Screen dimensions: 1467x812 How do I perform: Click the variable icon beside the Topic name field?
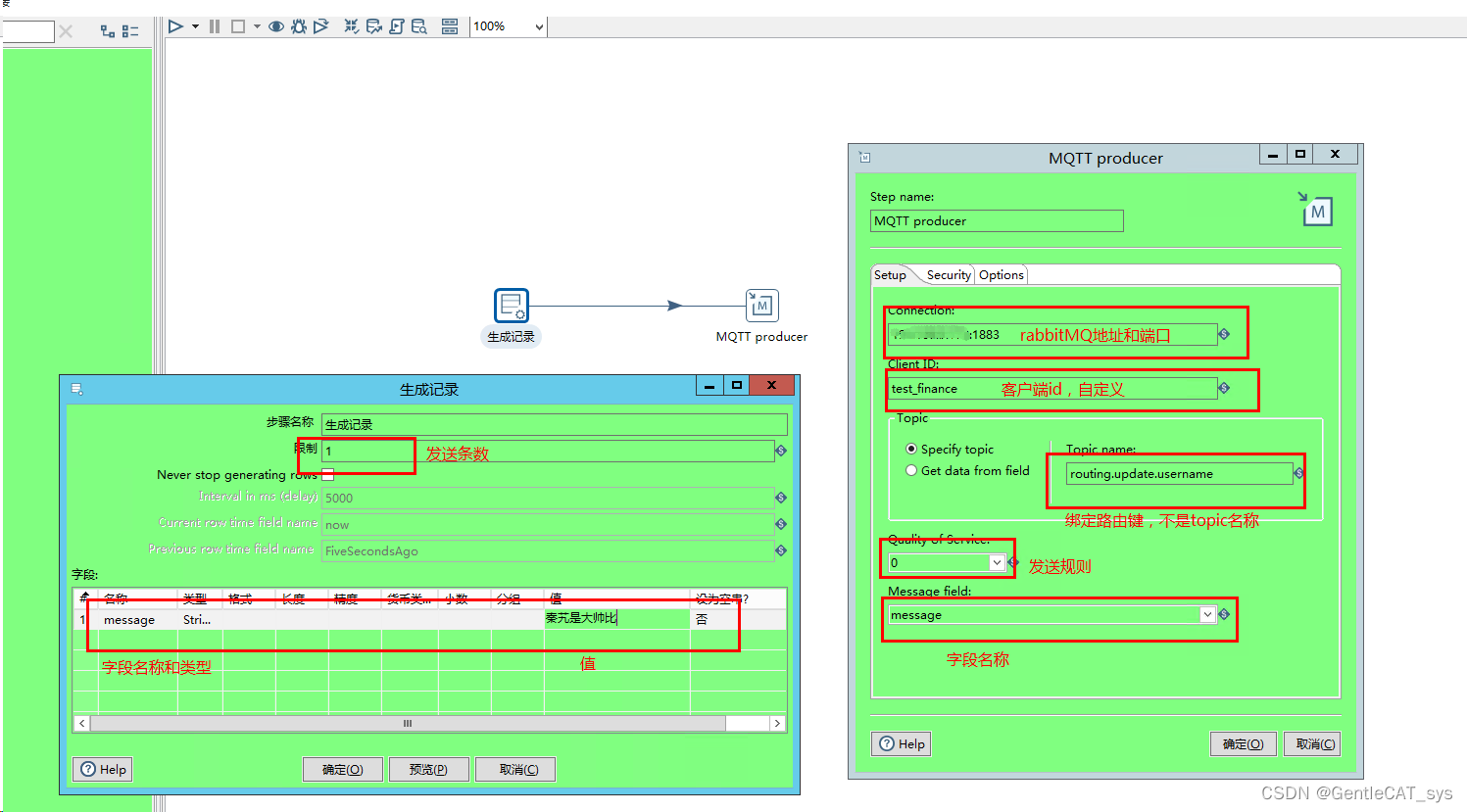[1298, 473]
